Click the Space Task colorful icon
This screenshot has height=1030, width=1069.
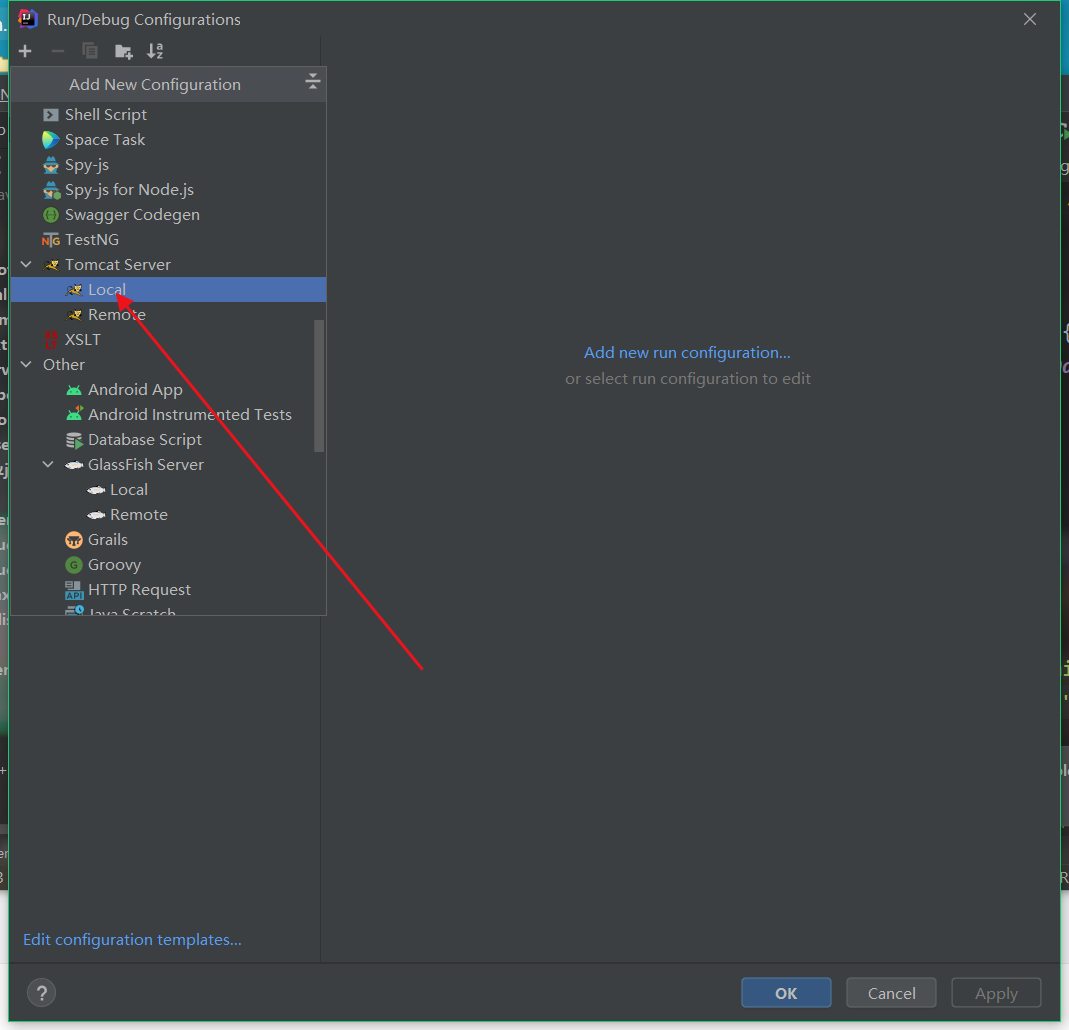coord(50,140)
